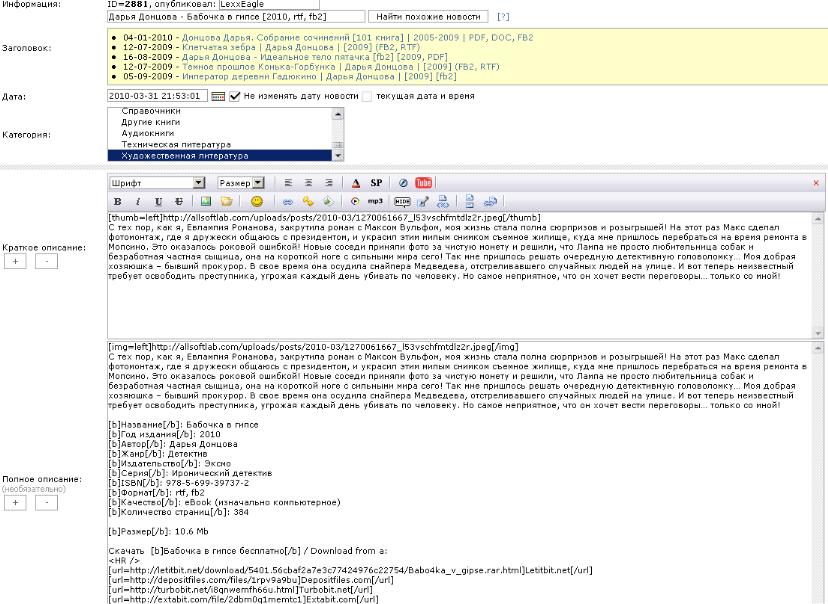Open 'Темное прошлое Конька-Горбунка' link
Image resolution: width=828 pixels, height=604 pixels.
(341, 67)
